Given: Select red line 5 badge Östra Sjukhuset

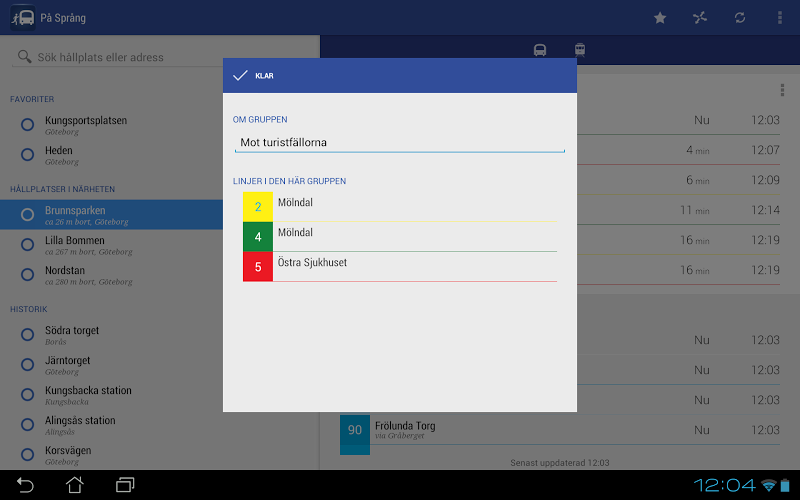Looking at the screenshot, I should [x=258, y=267].
